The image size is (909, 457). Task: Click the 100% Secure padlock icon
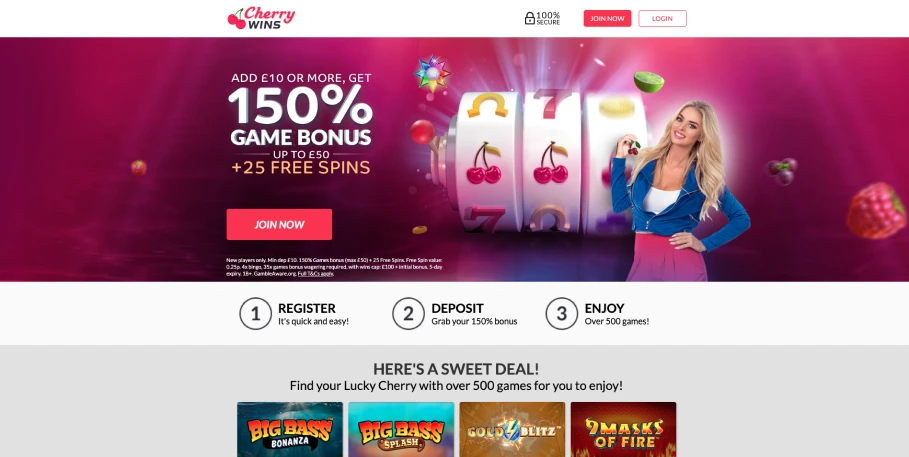click(529, 19)
